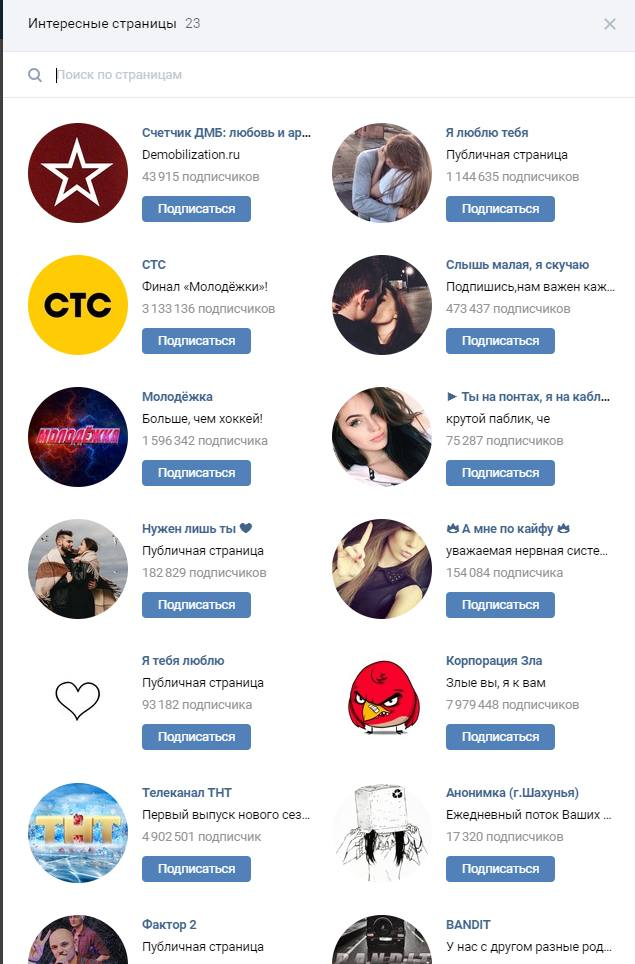Viewport: 635px width, 964px height.
Task: Open the yellow СТС logo avatar
Action: point(78,305)
